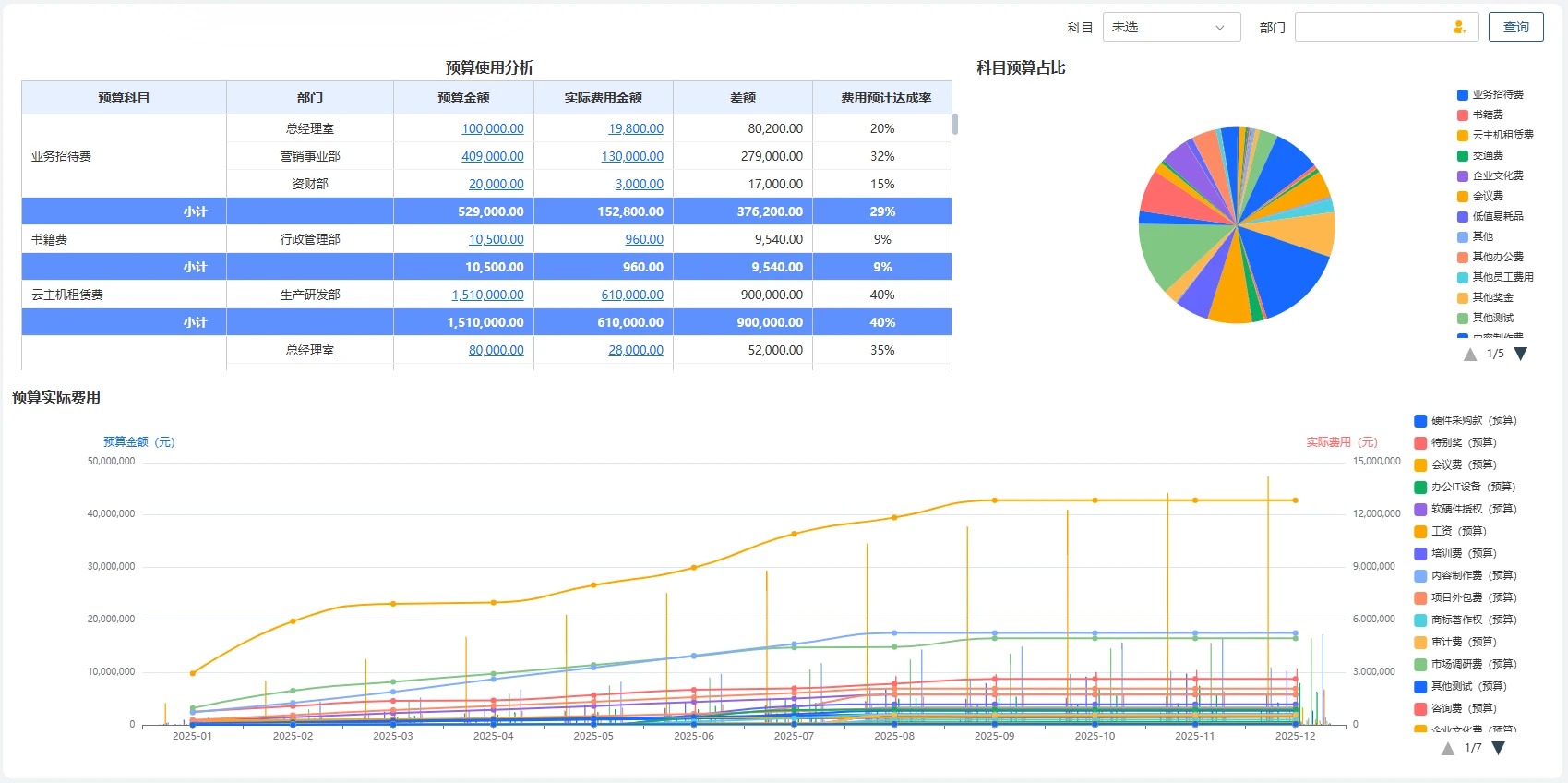This screenshot has height=783, width=1568.
Task: Toggle 商标著作权（预算） series legend
Action: [x=1465, y=620]
